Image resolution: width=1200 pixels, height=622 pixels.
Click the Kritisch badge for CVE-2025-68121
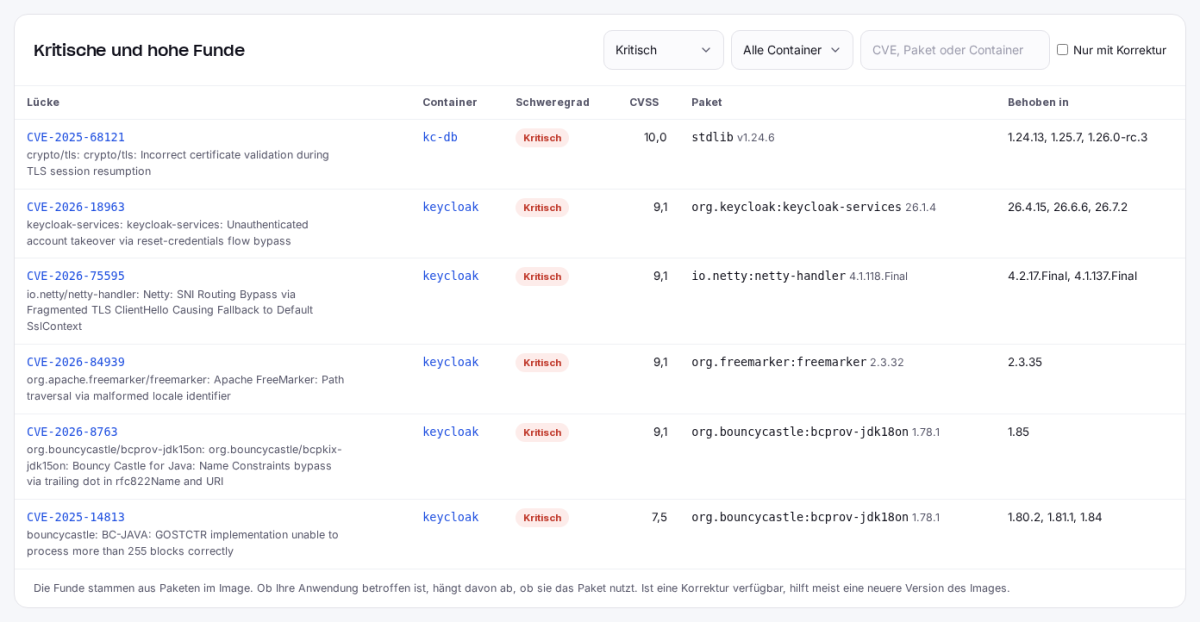[x=542, y=138]
